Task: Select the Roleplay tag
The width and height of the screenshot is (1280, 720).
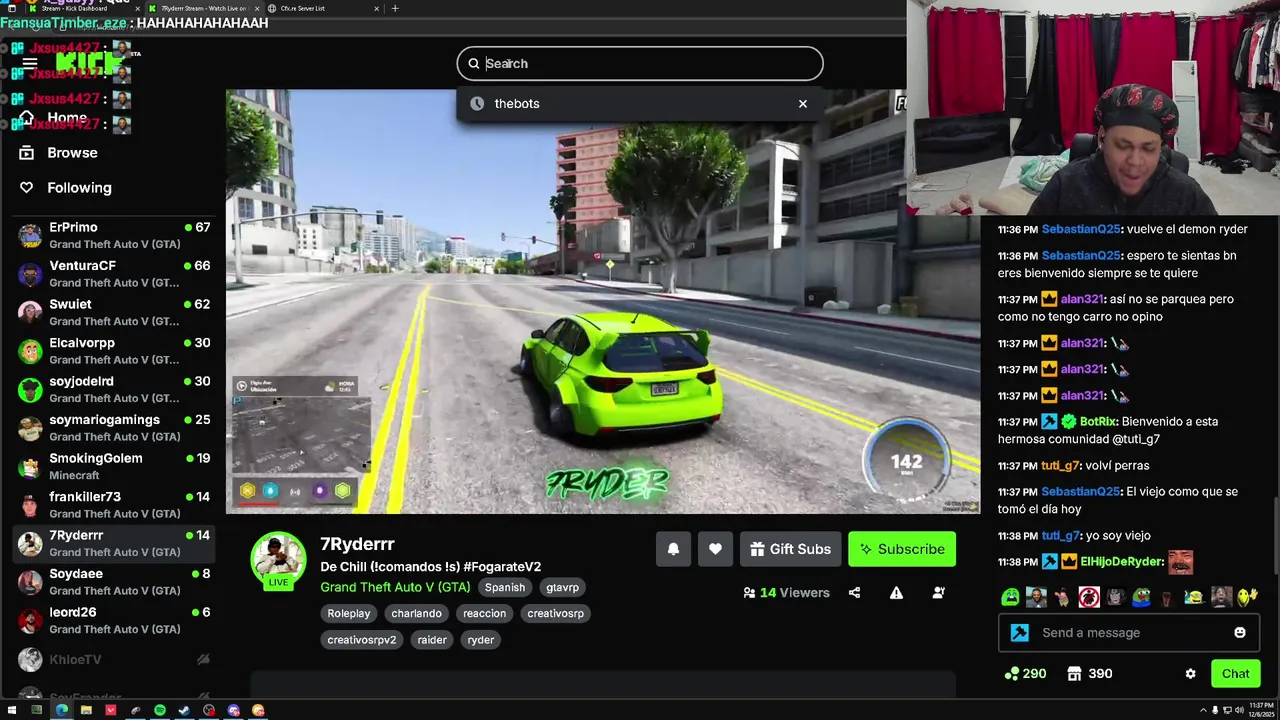Action: point(349,613)
